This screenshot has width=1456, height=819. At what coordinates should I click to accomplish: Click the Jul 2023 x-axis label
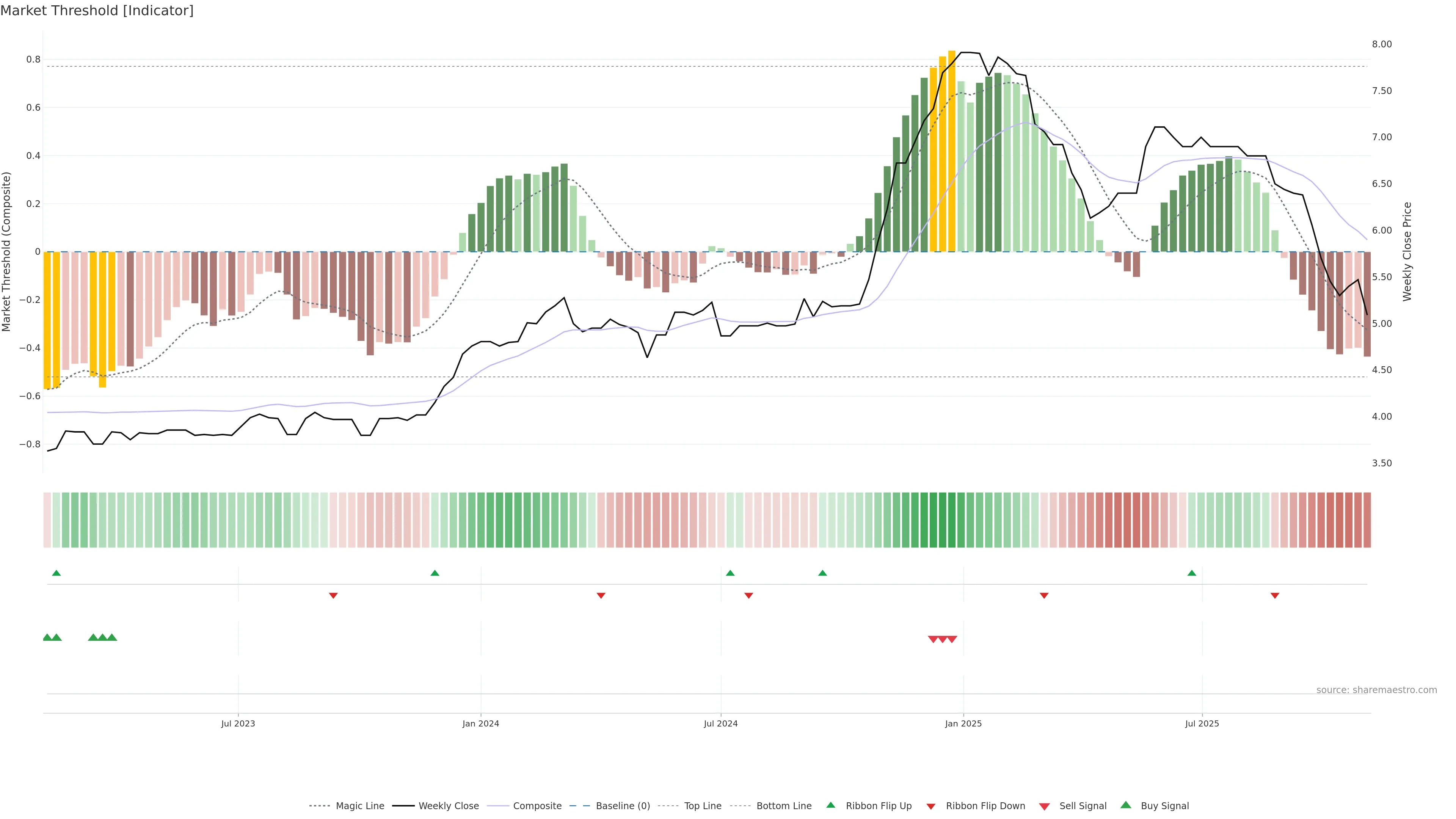click(238, 723)
